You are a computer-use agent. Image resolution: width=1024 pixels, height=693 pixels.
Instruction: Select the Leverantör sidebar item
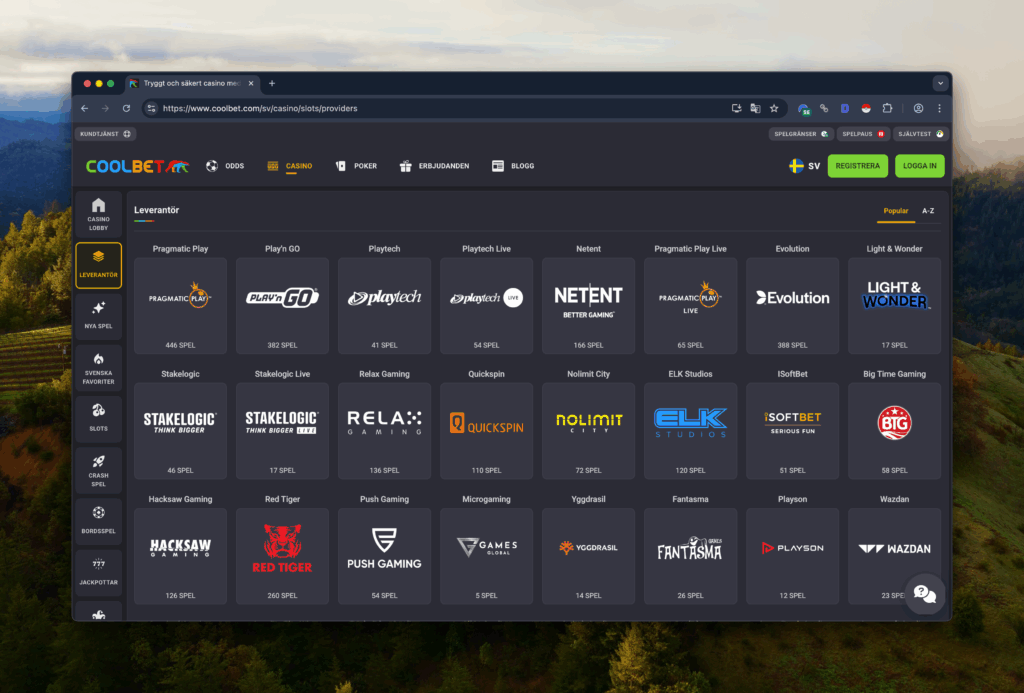99,265
